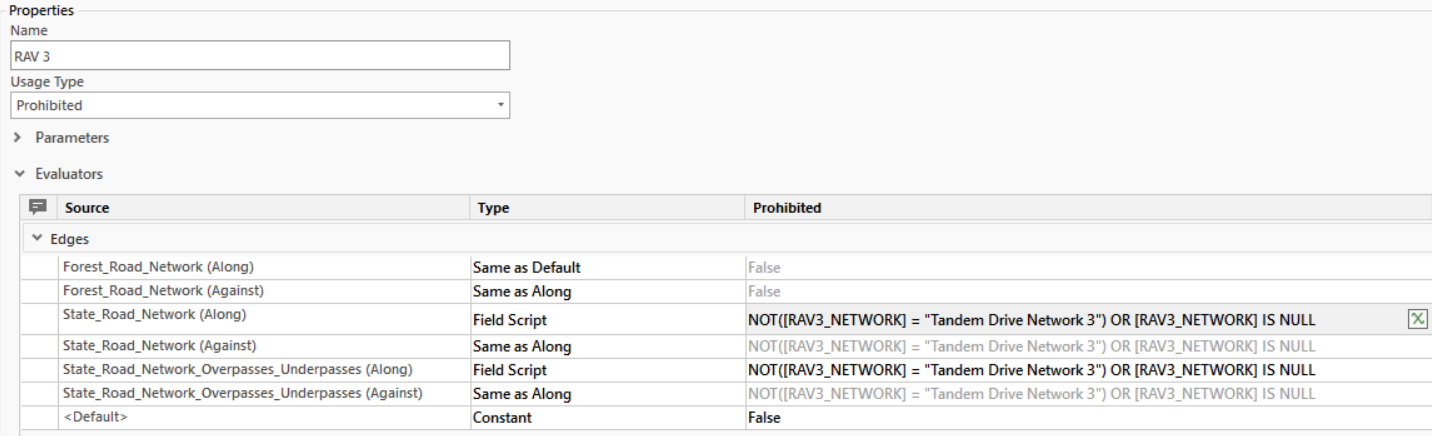
Task: Click the Prohibited column header
Action: tap(787, 208)
